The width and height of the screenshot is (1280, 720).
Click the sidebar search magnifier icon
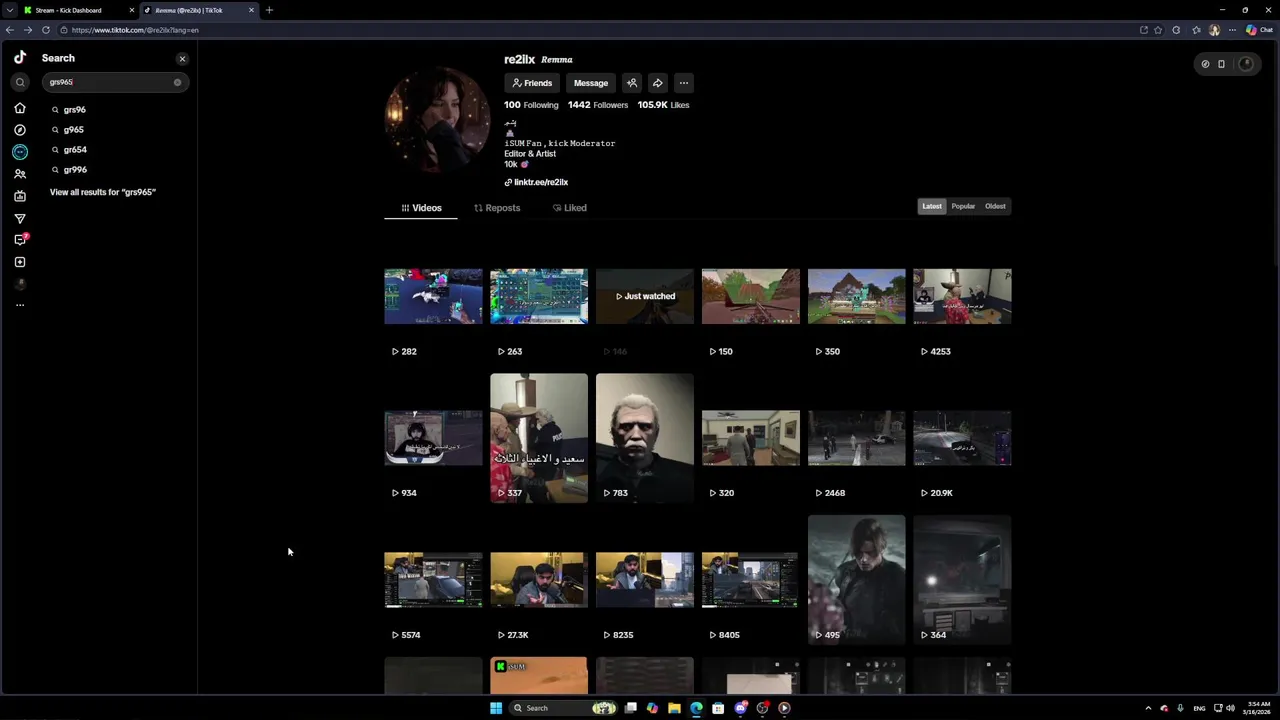tap(20, 82)
